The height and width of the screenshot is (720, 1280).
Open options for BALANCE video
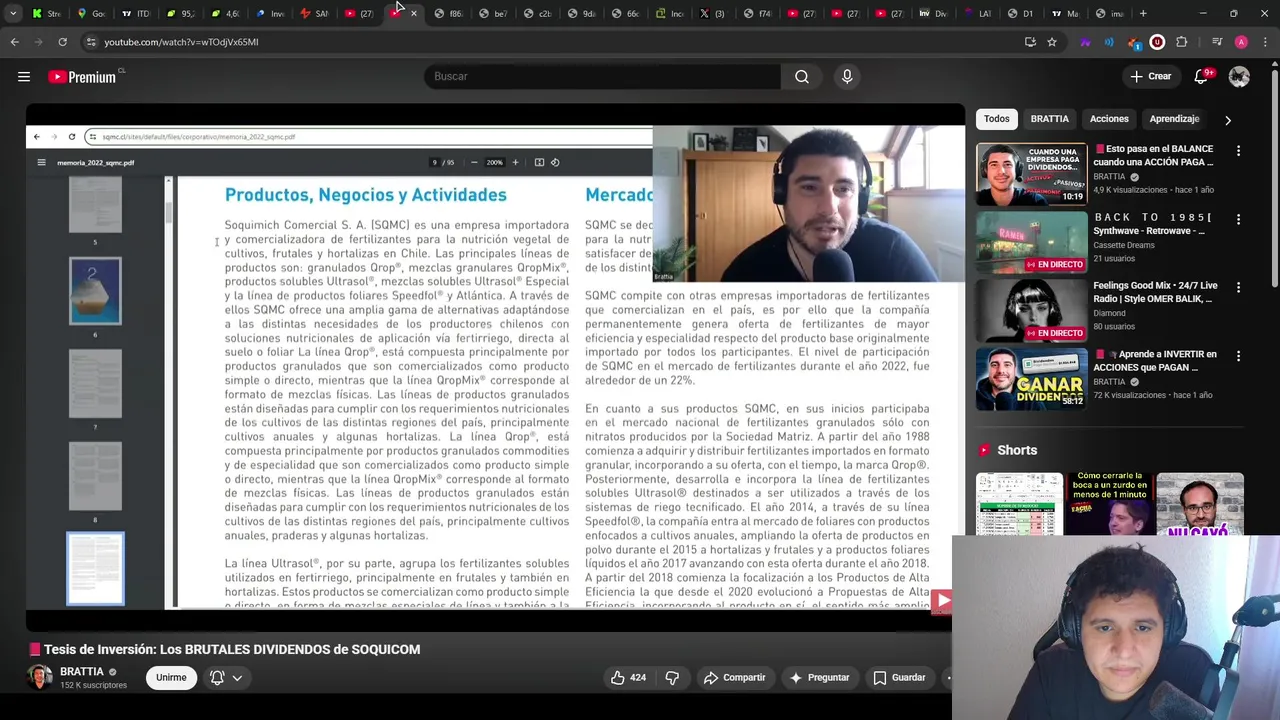[x=1238, y=151]
